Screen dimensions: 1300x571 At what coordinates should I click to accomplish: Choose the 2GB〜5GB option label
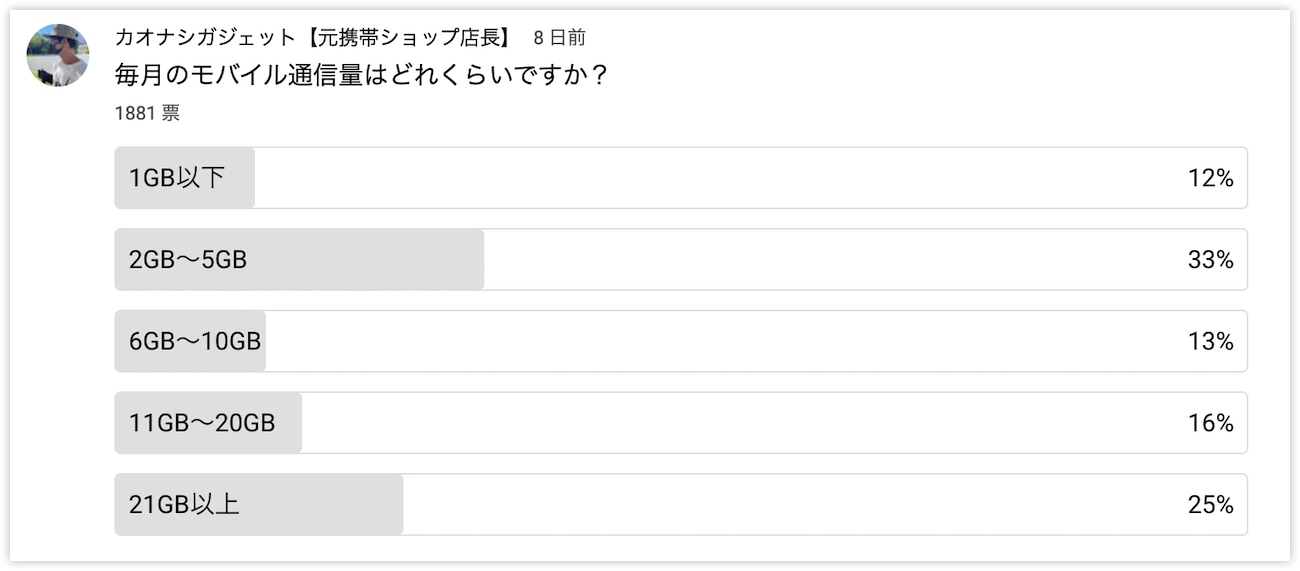(188, 260)
